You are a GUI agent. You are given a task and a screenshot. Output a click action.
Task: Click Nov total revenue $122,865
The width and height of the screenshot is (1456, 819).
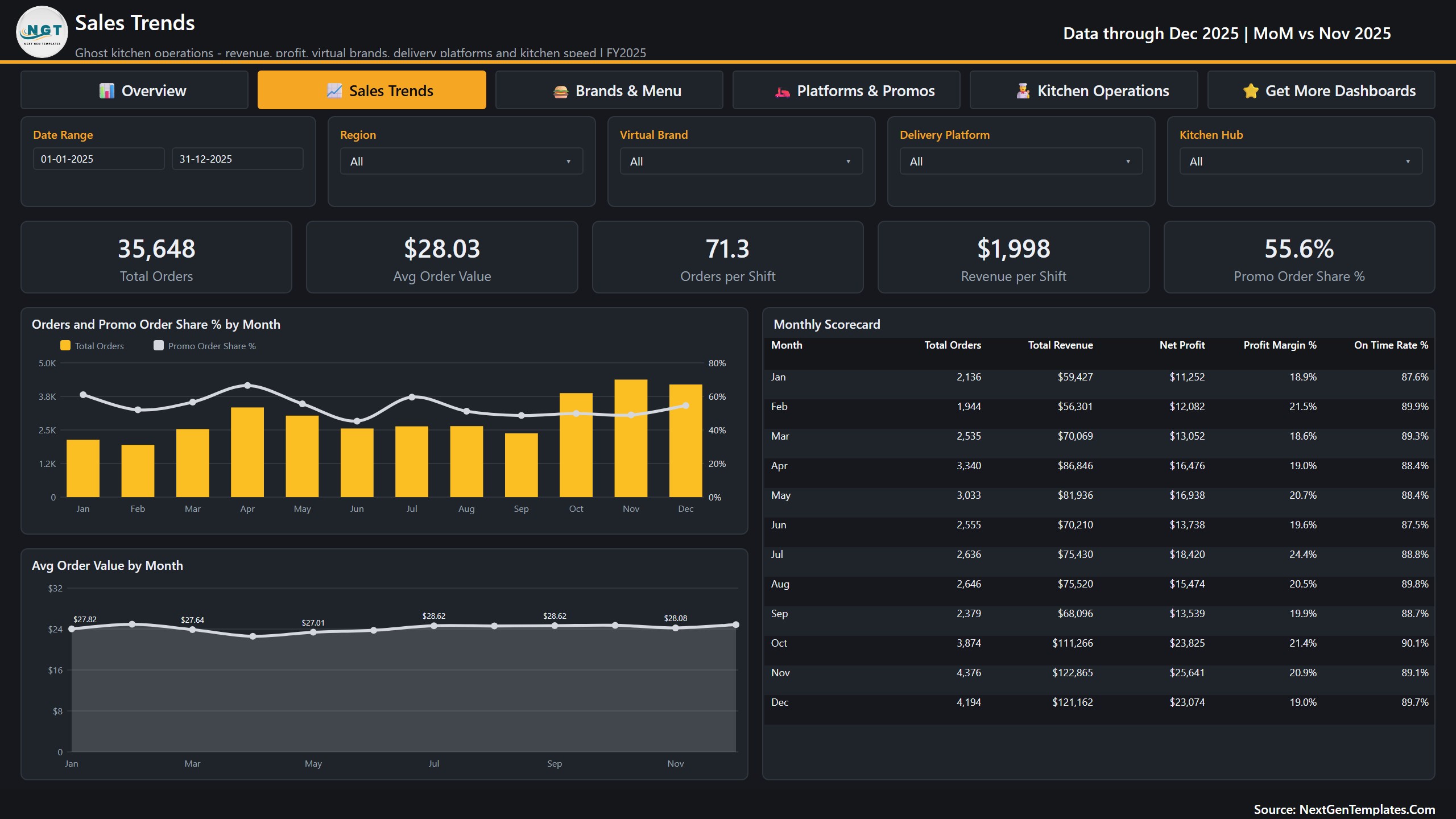[x=1072, y=673]
